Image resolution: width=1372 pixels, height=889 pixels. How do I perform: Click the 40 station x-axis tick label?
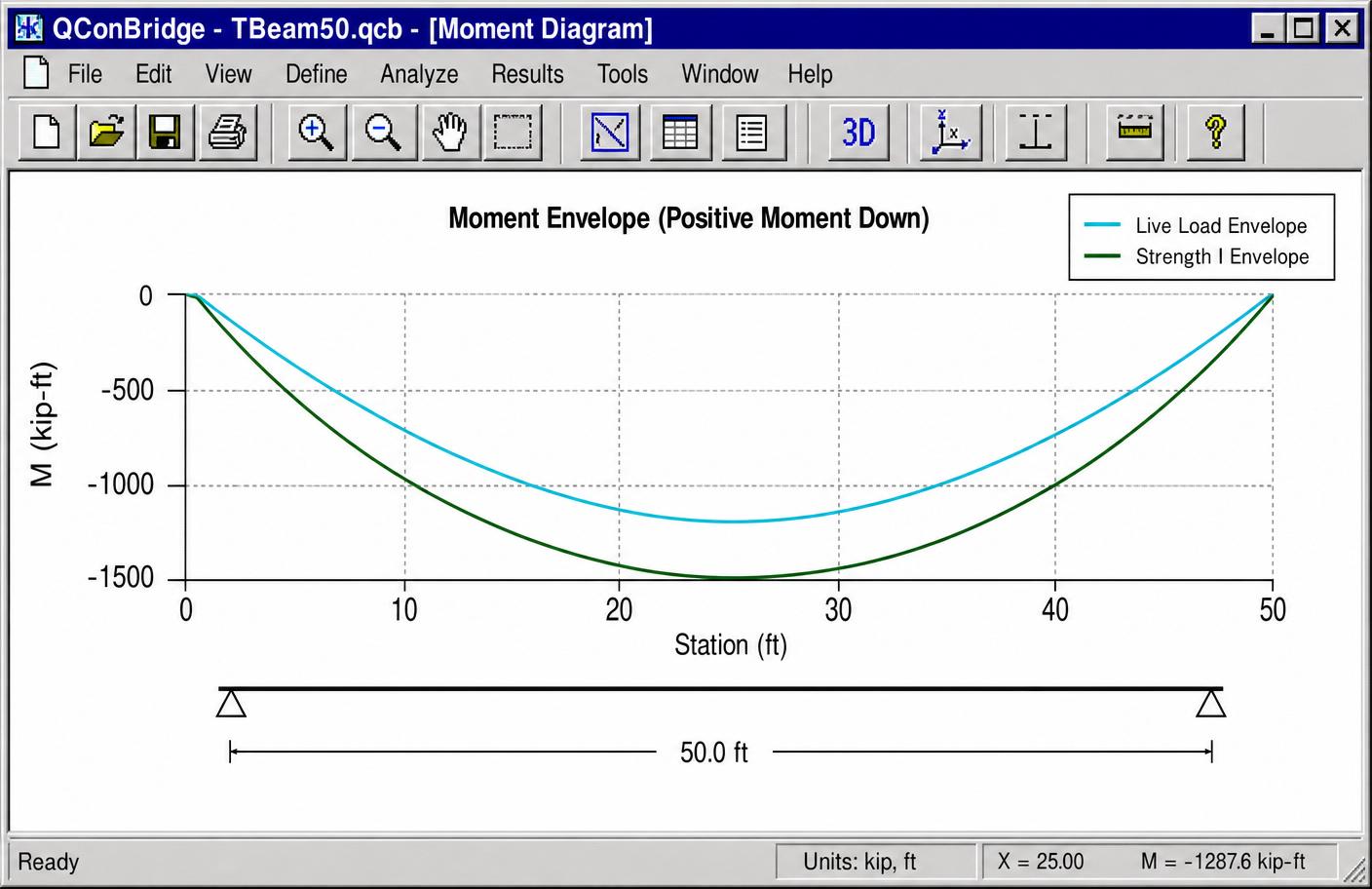[1055, 610]
